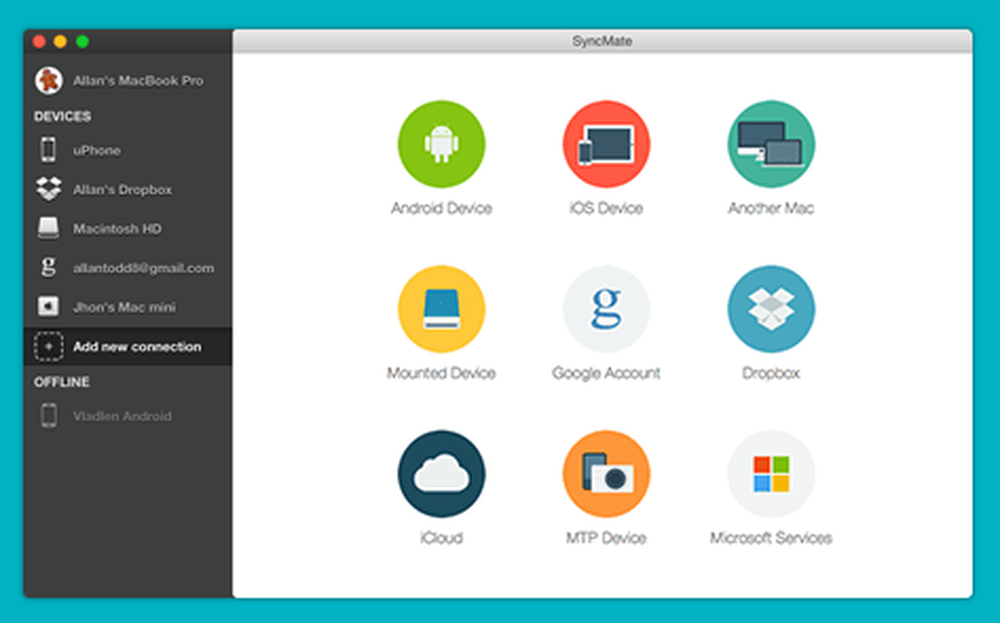Open the iCloud sync option
Screen dimensions: 1000x623
click(442, 473)
